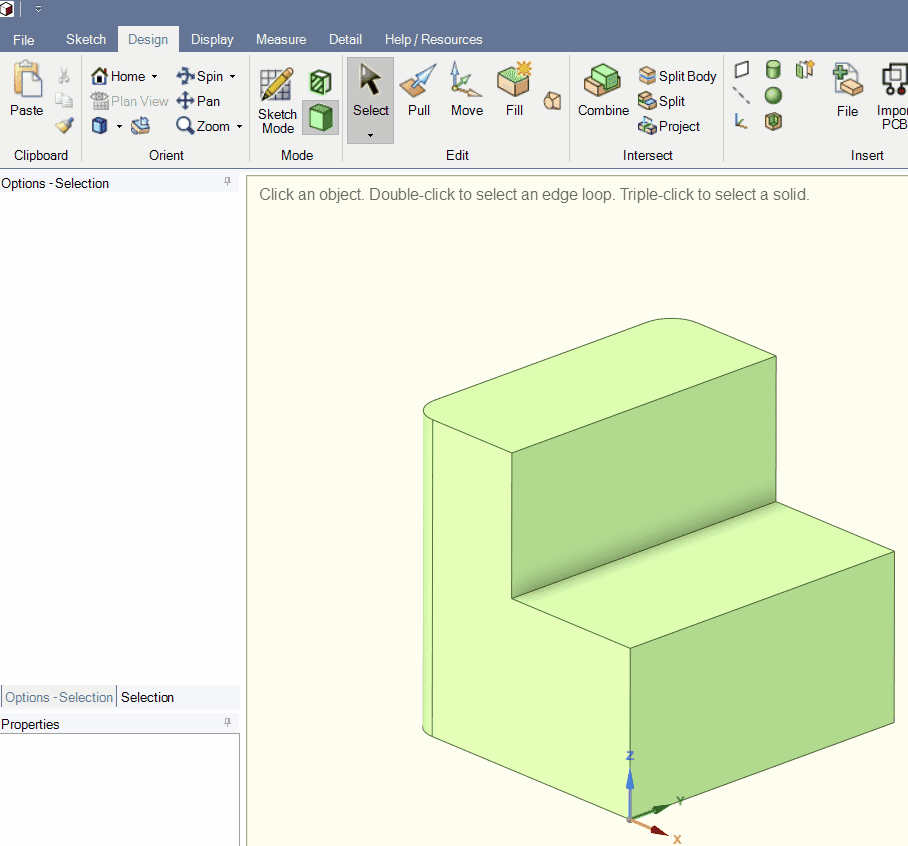Open the Select tool dropdown arrow
Screen dimensions: 908x846
click(x=371, y=135)
